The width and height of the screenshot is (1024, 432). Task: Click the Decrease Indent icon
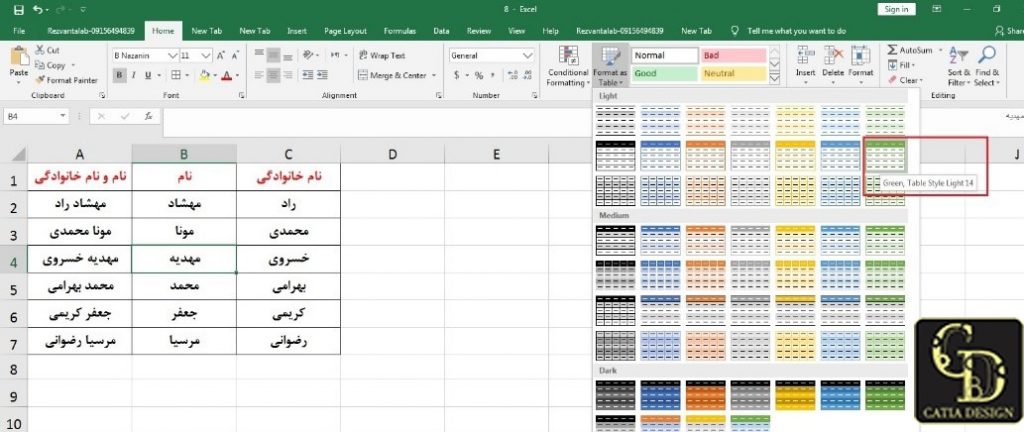(x=307, y=75)
